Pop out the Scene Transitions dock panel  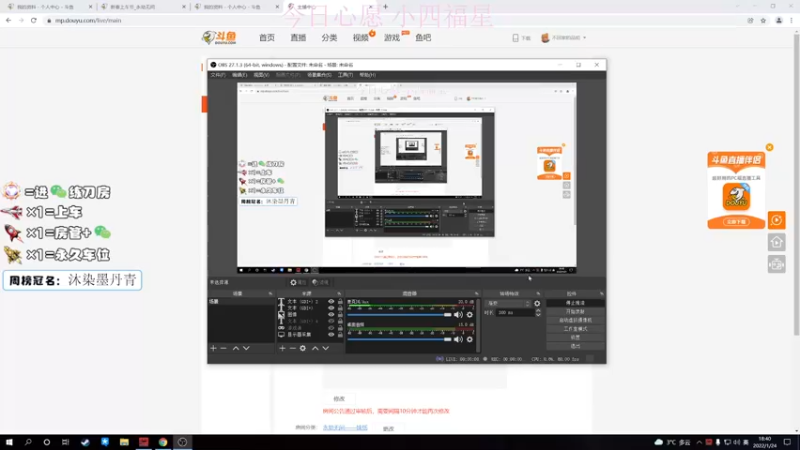point(538,294)
